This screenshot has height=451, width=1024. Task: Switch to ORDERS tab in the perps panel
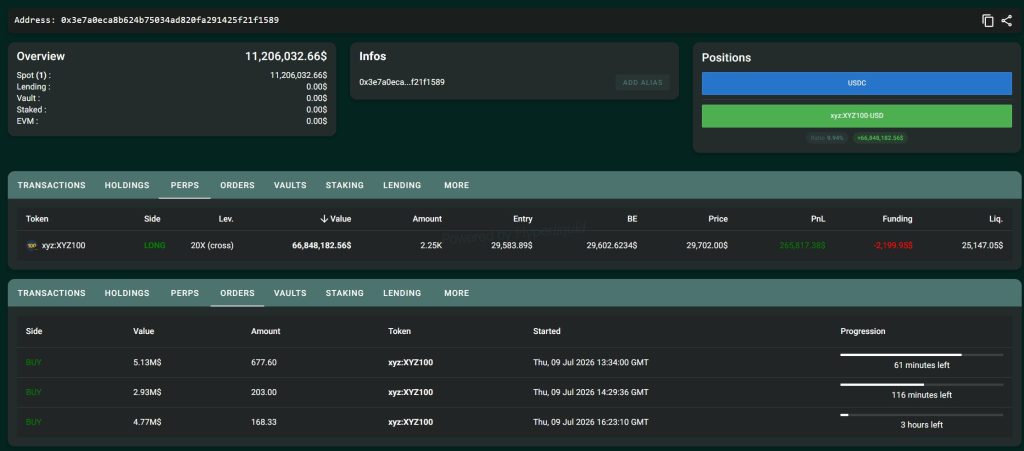click(237, 185)
